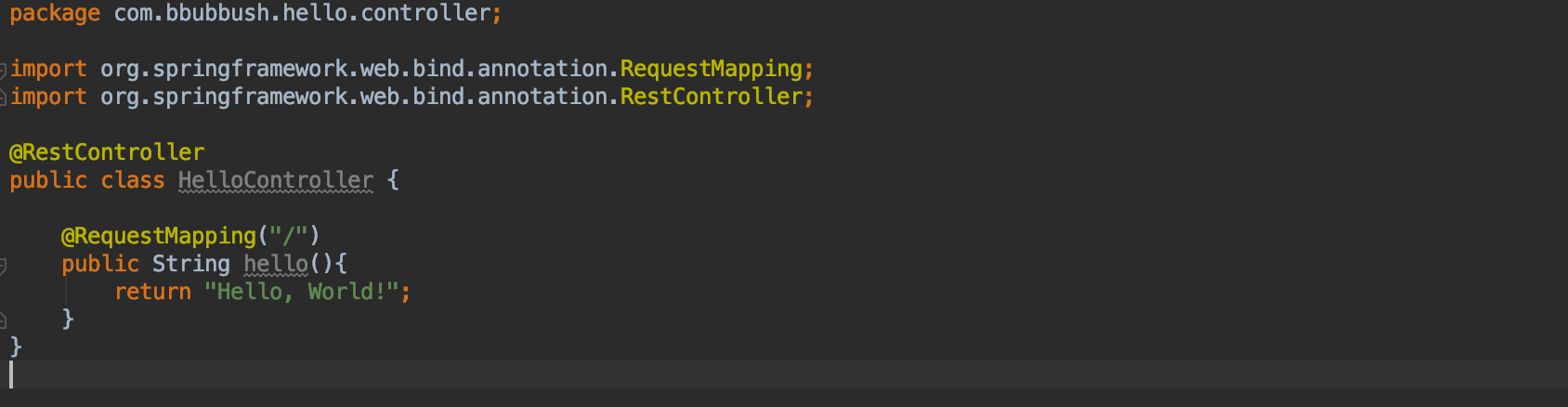This screenshot has height=407, width=1568.
Task: Click RestController in the second import
Action: tap(711, 97)
